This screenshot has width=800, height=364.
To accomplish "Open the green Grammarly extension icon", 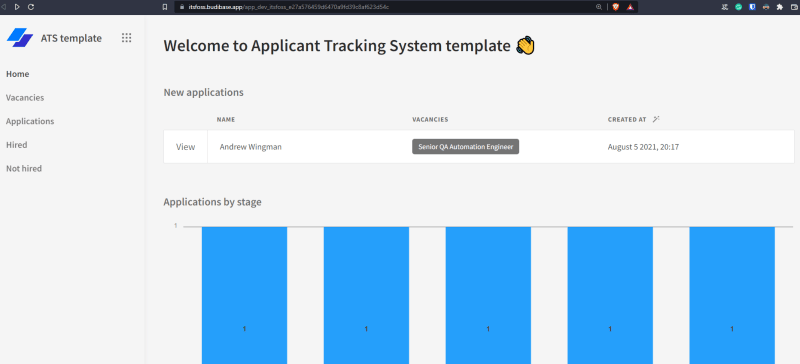I will [738, 7].
